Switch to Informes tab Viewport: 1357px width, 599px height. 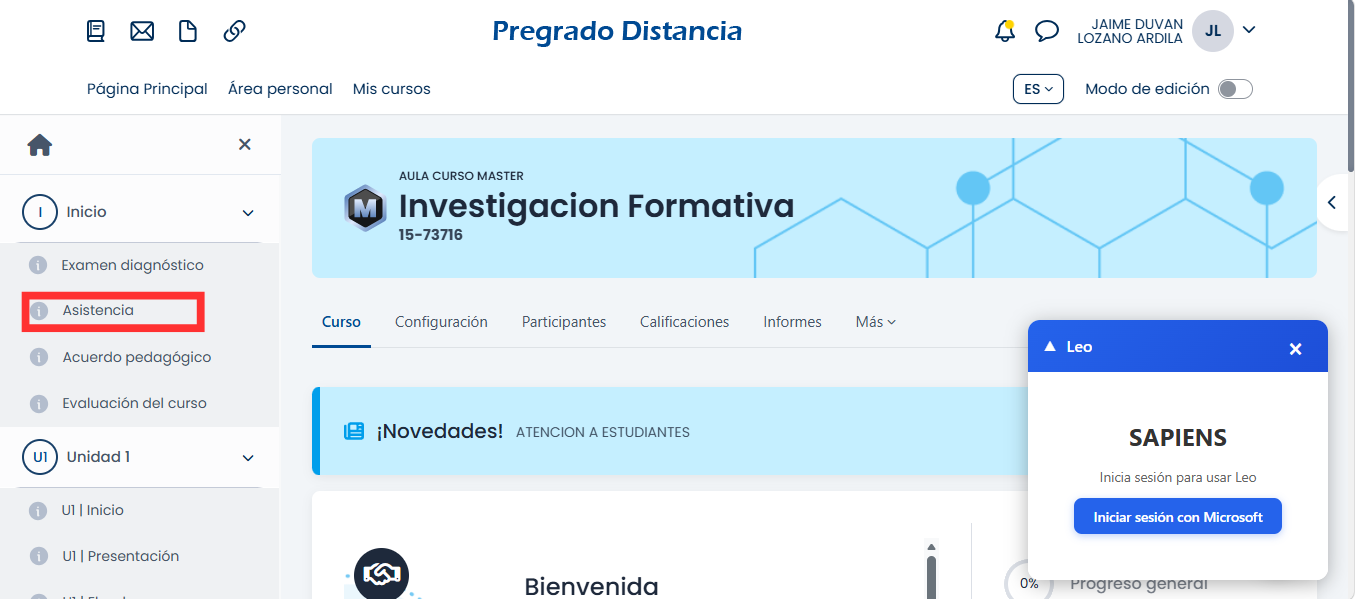tap(792, 322)
